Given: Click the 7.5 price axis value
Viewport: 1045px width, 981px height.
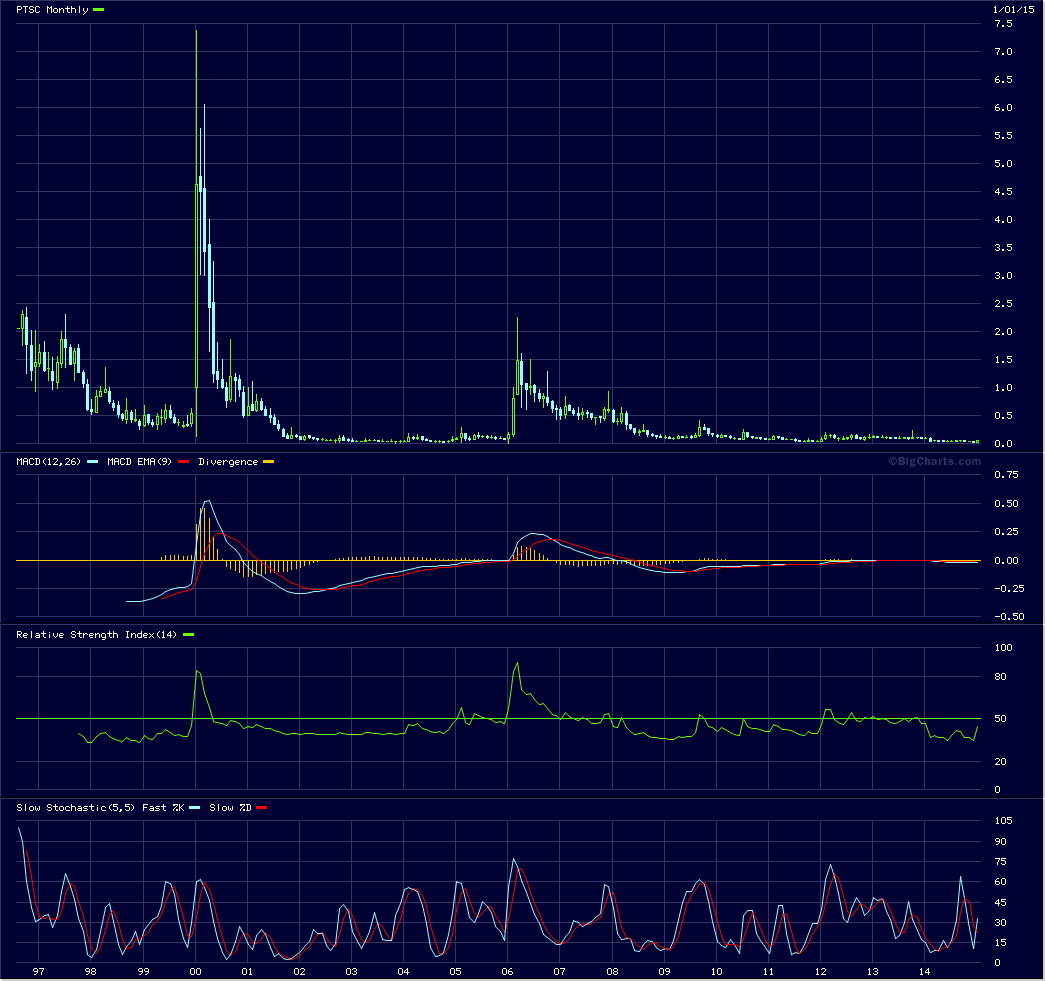Looking at the screenshot, I should click(1003, 23).
